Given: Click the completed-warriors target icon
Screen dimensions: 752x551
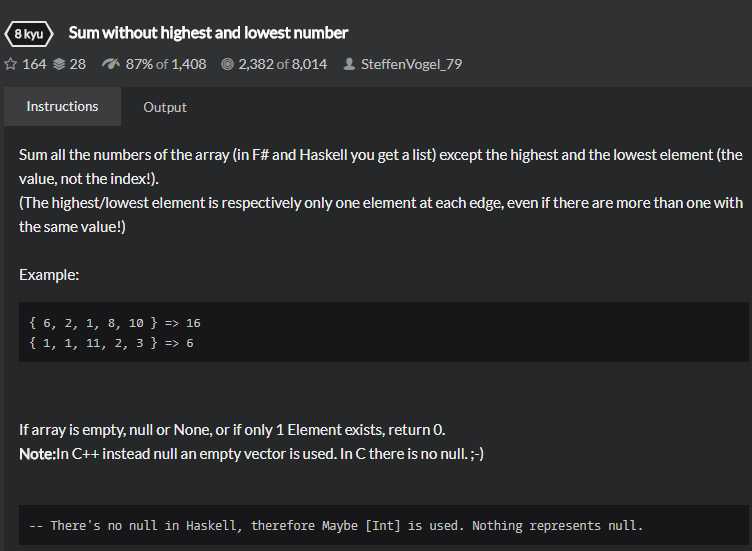Looking at the screenshot, I should [226, 64].
